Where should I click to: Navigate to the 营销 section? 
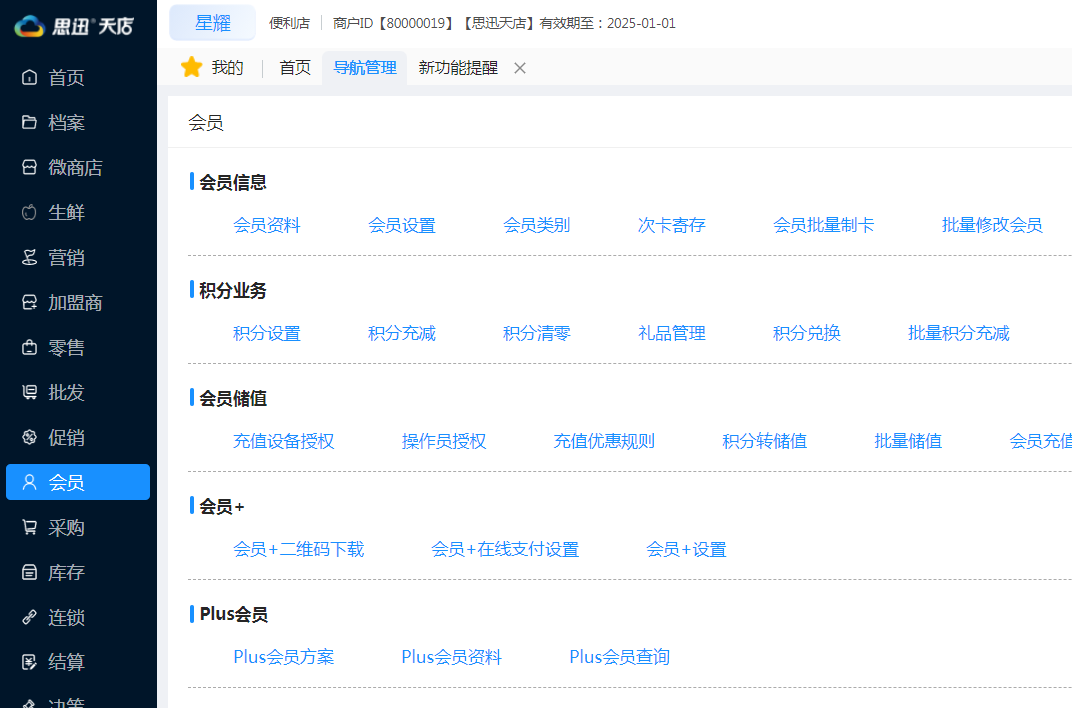(x=66, y=257)
